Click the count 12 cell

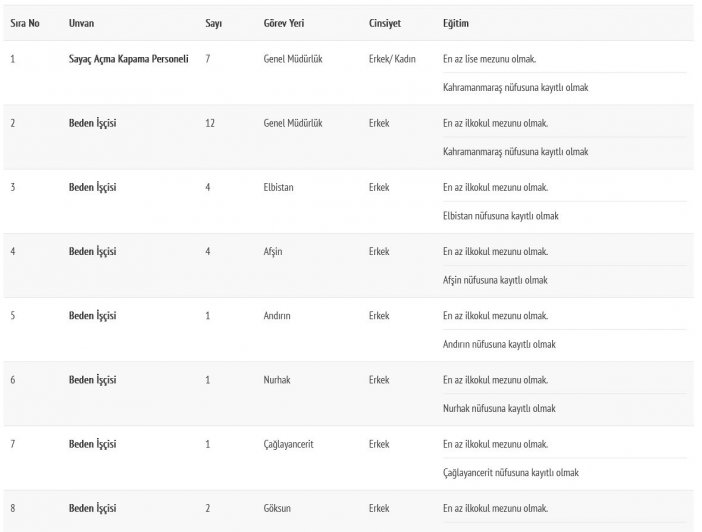(210, 123)
